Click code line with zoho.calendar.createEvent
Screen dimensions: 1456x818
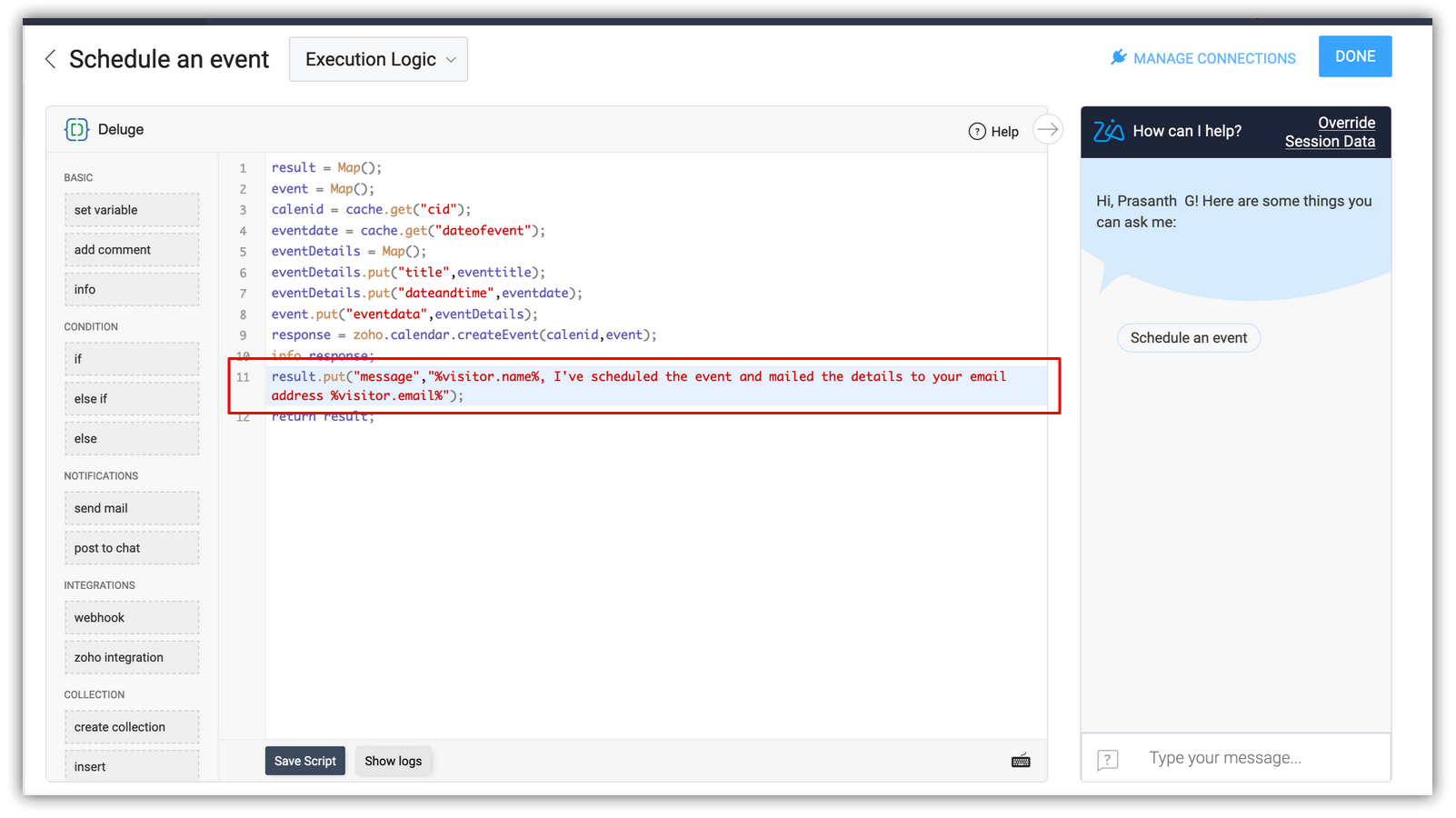coord(464,335)
